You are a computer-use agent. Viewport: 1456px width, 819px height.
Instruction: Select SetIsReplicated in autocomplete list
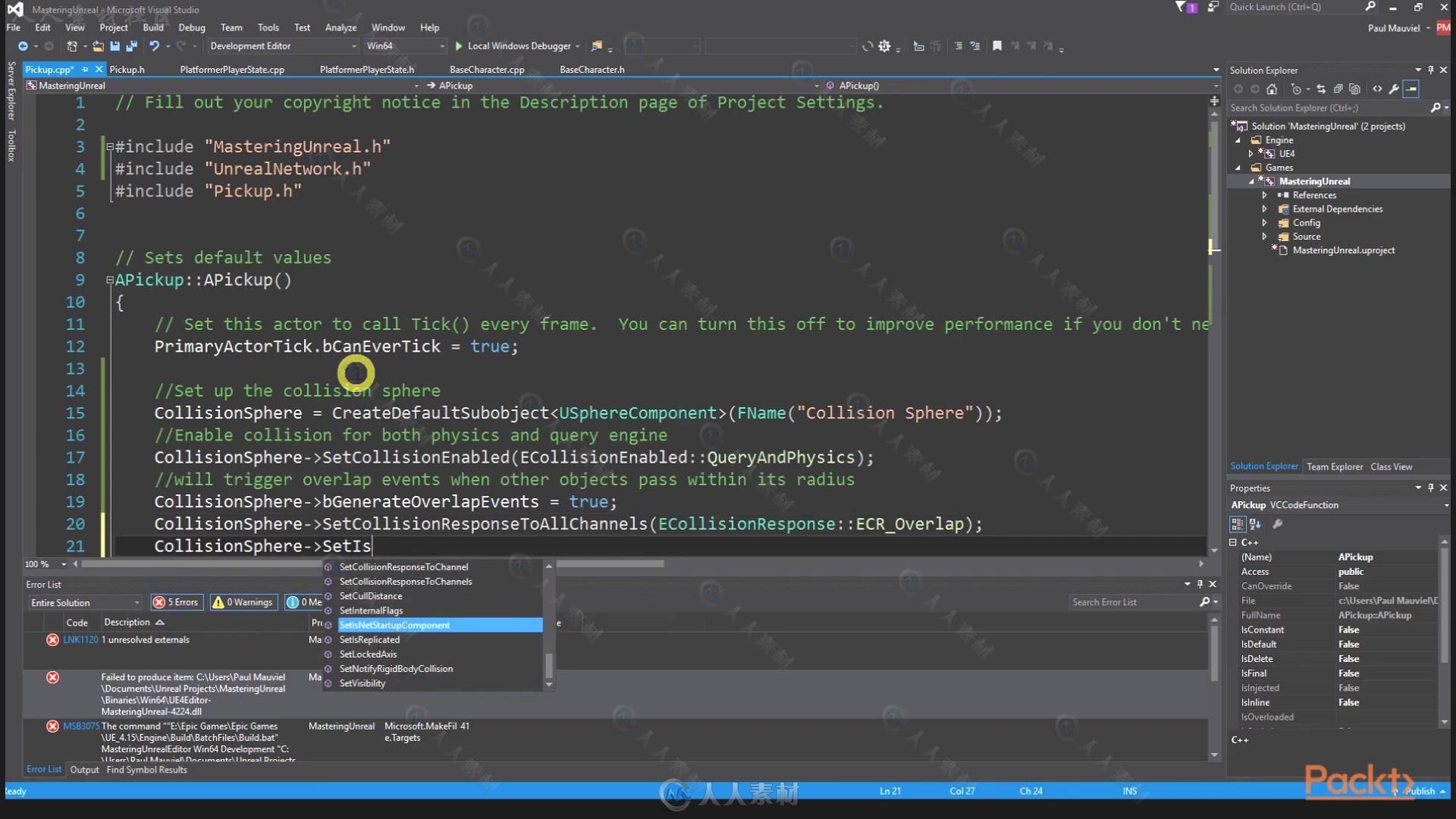pos(369,640)
